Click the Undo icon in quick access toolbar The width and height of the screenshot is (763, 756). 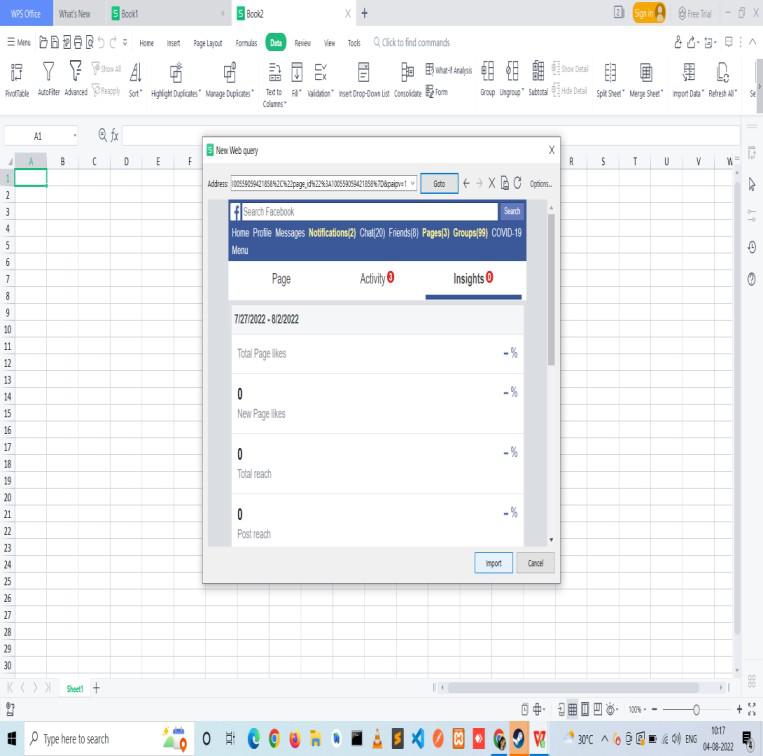pyautogui.click(x=101, y=42)
